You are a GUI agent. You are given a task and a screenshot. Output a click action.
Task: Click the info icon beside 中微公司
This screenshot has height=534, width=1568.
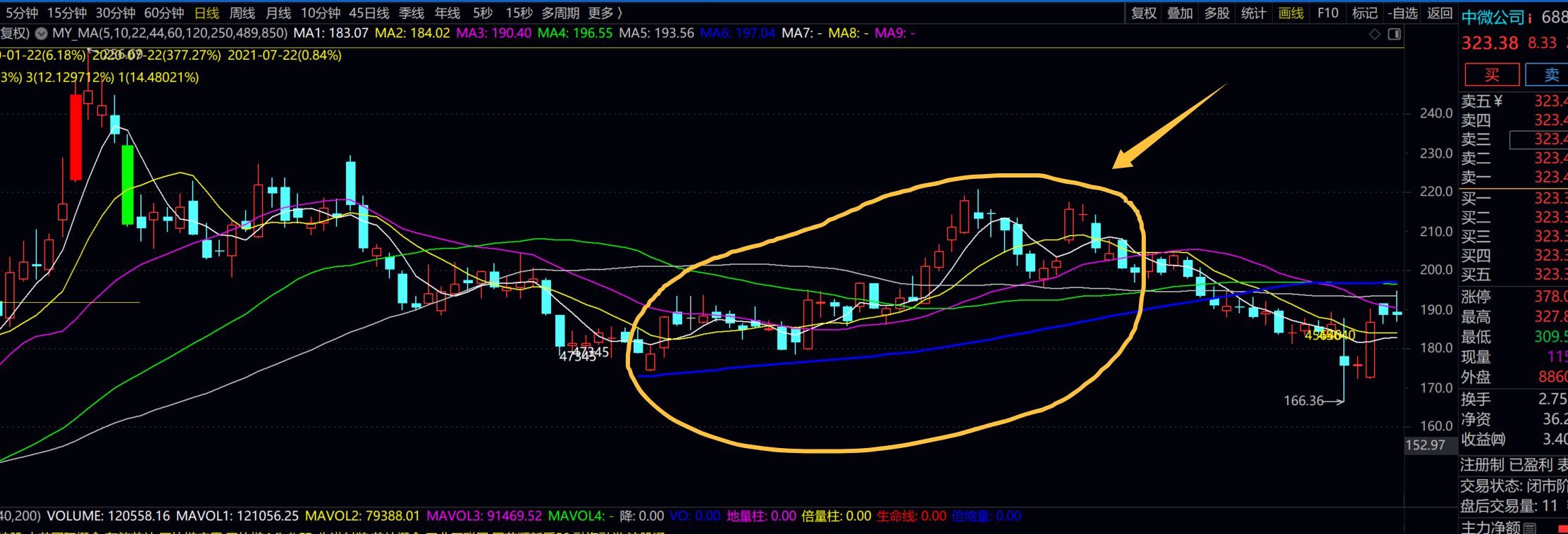[1530, 18]
